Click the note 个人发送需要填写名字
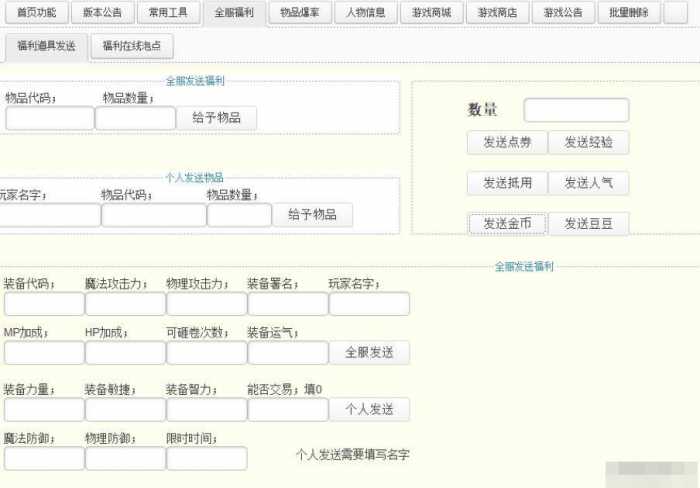 click(353, 455)
